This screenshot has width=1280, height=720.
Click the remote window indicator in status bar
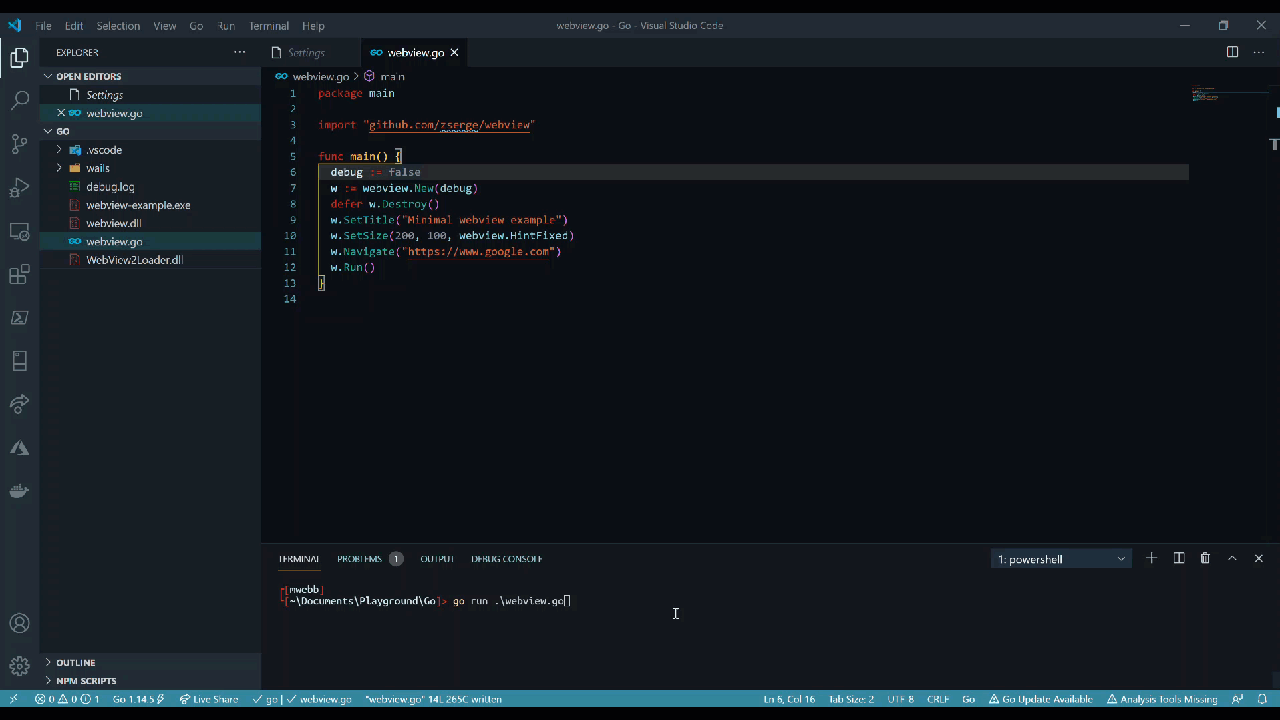(13, 699)
